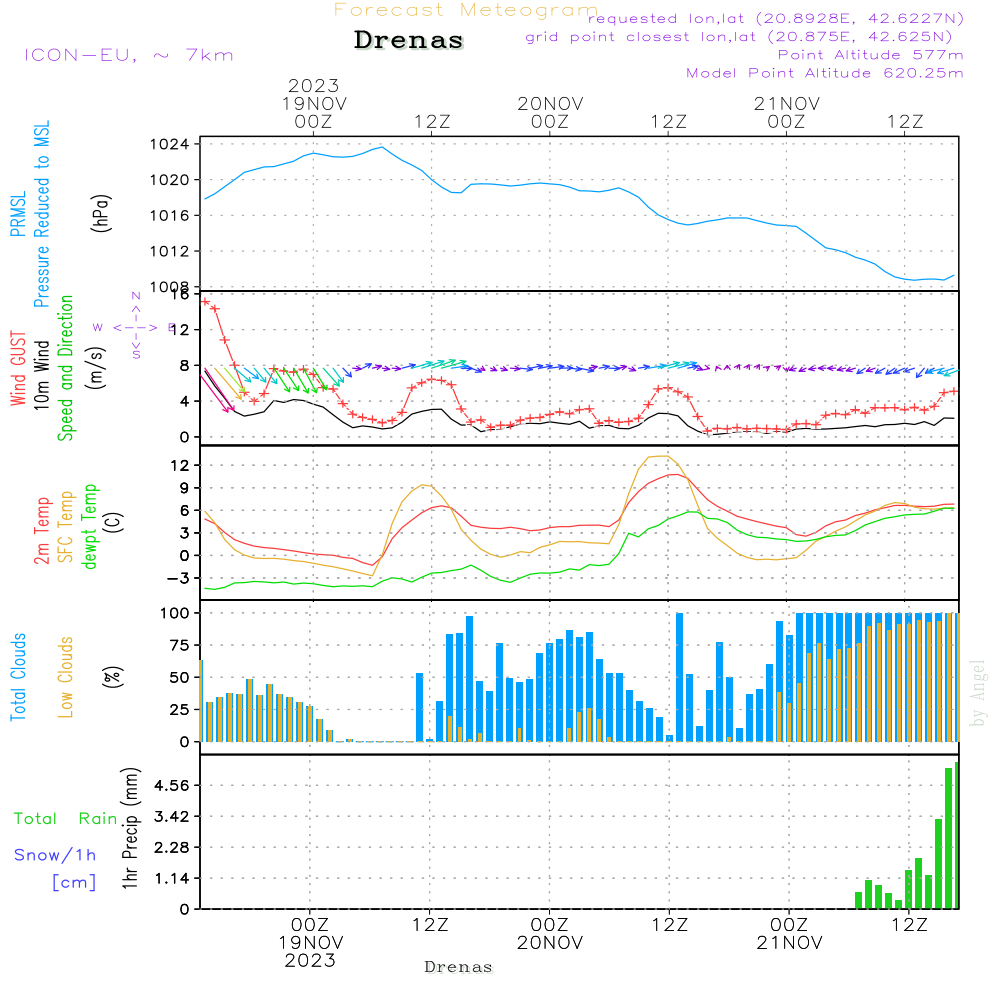This screenshot has width=1000, height=1000.
Task: Click the black '10m Wind' label
Action: (41, 374)
